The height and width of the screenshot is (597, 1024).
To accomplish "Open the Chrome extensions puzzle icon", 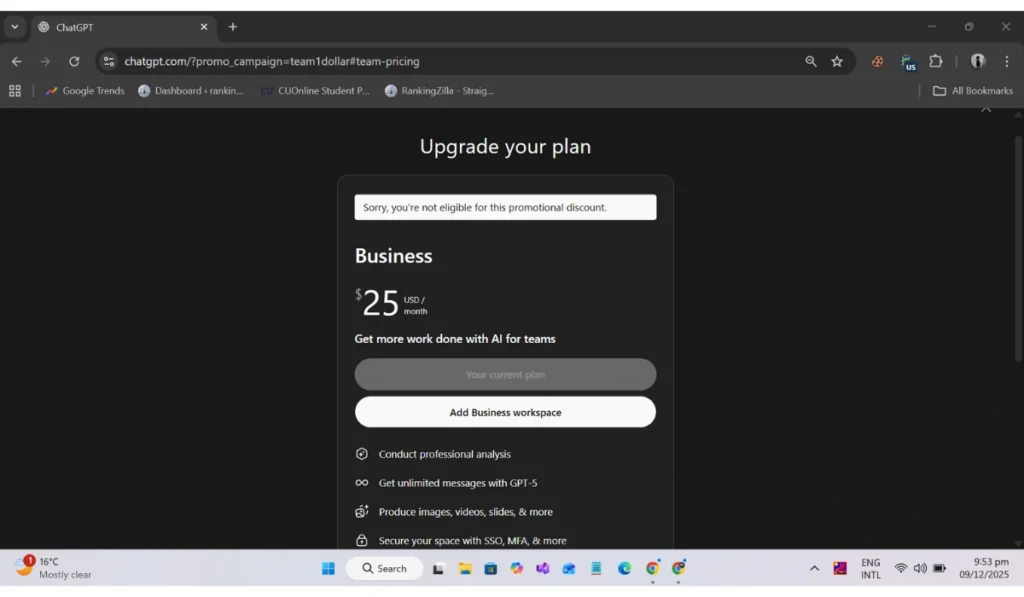I will [x=936, y=61].
